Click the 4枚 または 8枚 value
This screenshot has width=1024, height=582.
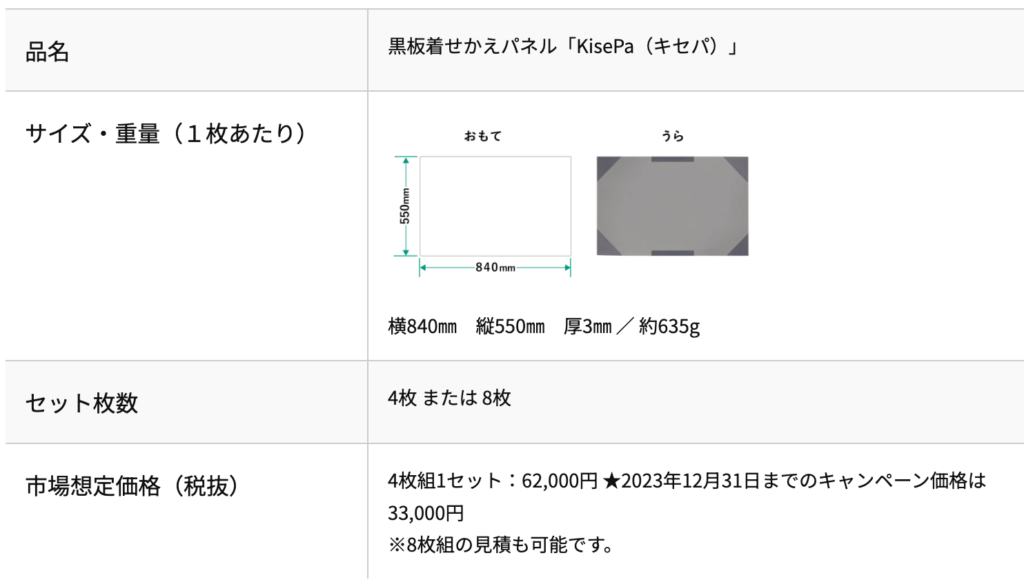(449, 398)
